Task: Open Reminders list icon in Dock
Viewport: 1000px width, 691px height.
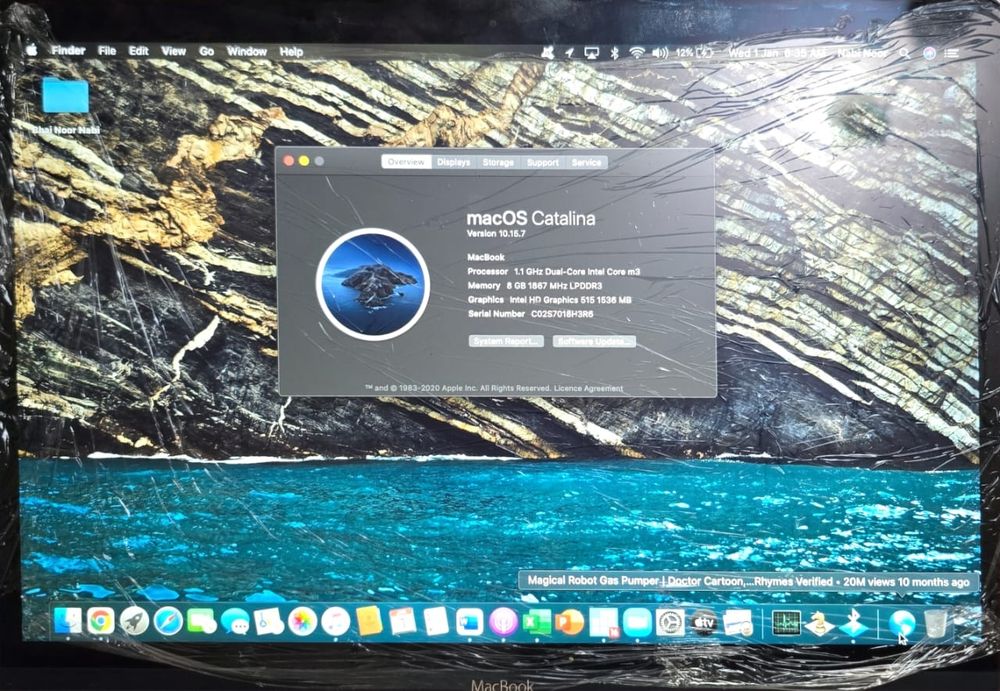Action: click(436, 621)
